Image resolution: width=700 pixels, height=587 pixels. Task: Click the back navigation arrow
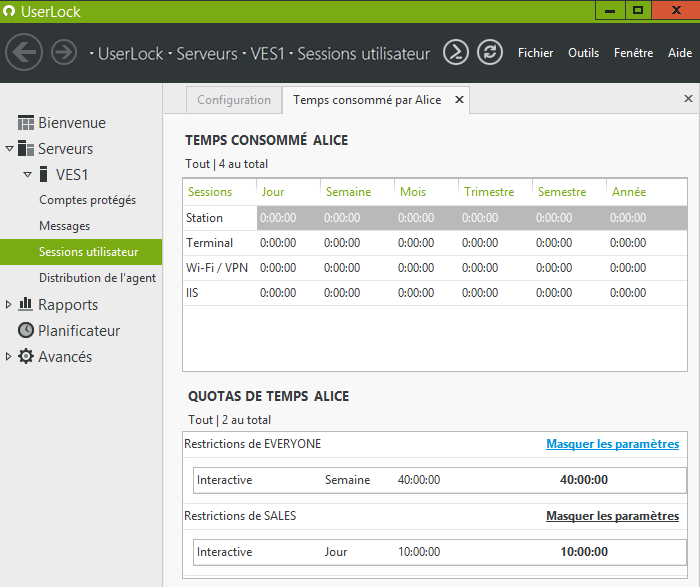(x=24, y=52)
